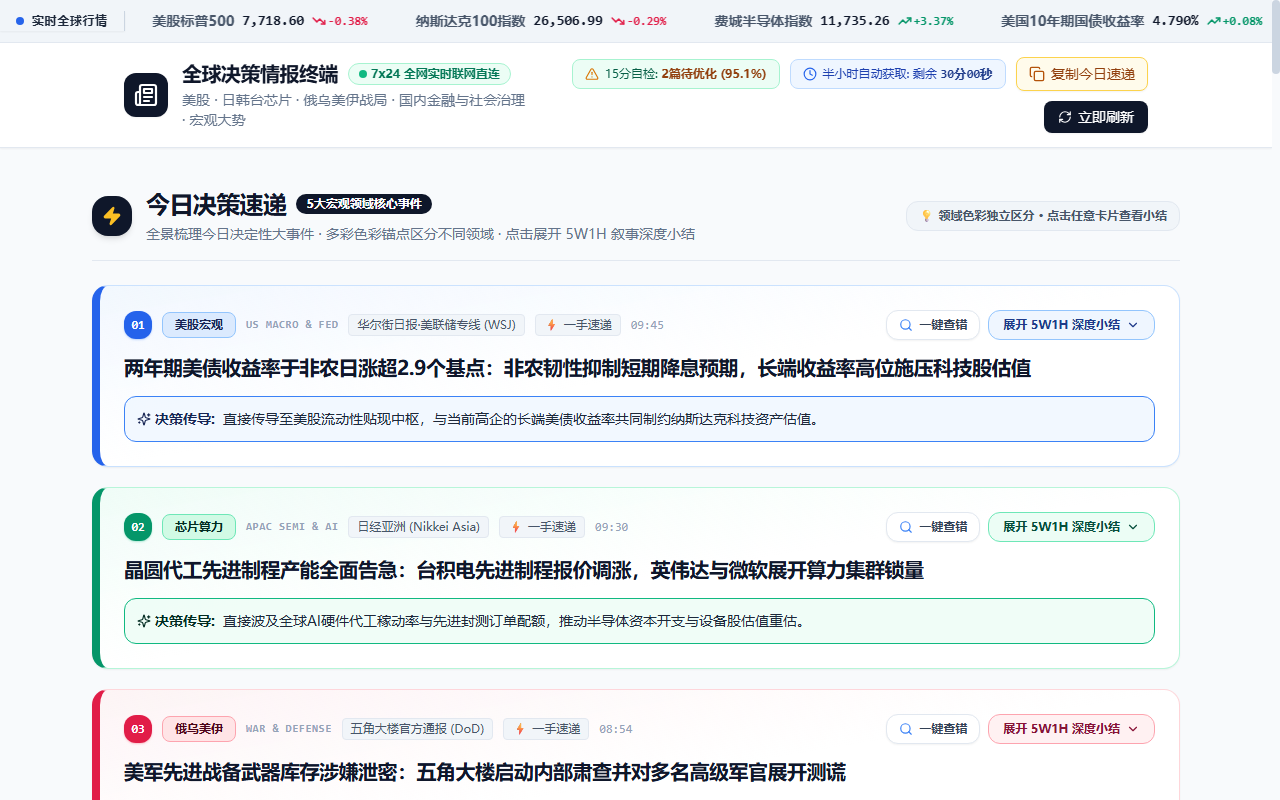Viewport: 1280px width, 800px height.
Task: Click 一键查错 on the 芯片算力 card
Action: pyautogui.click(x=933, y=527)
